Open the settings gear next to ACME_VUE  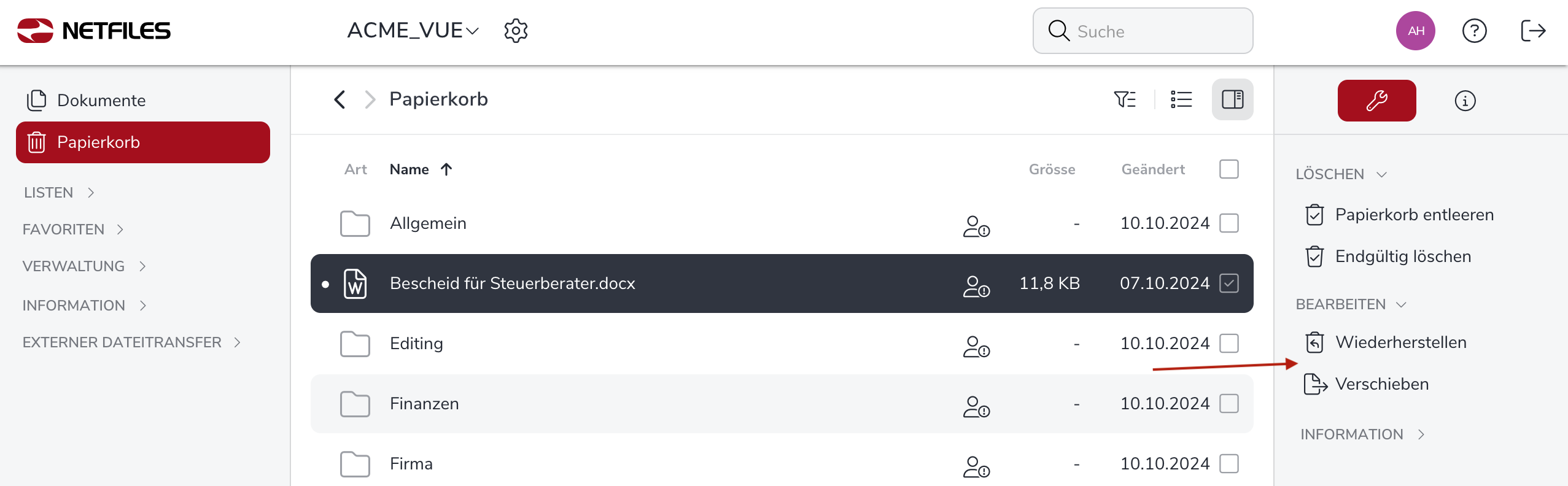click(516, 31)
